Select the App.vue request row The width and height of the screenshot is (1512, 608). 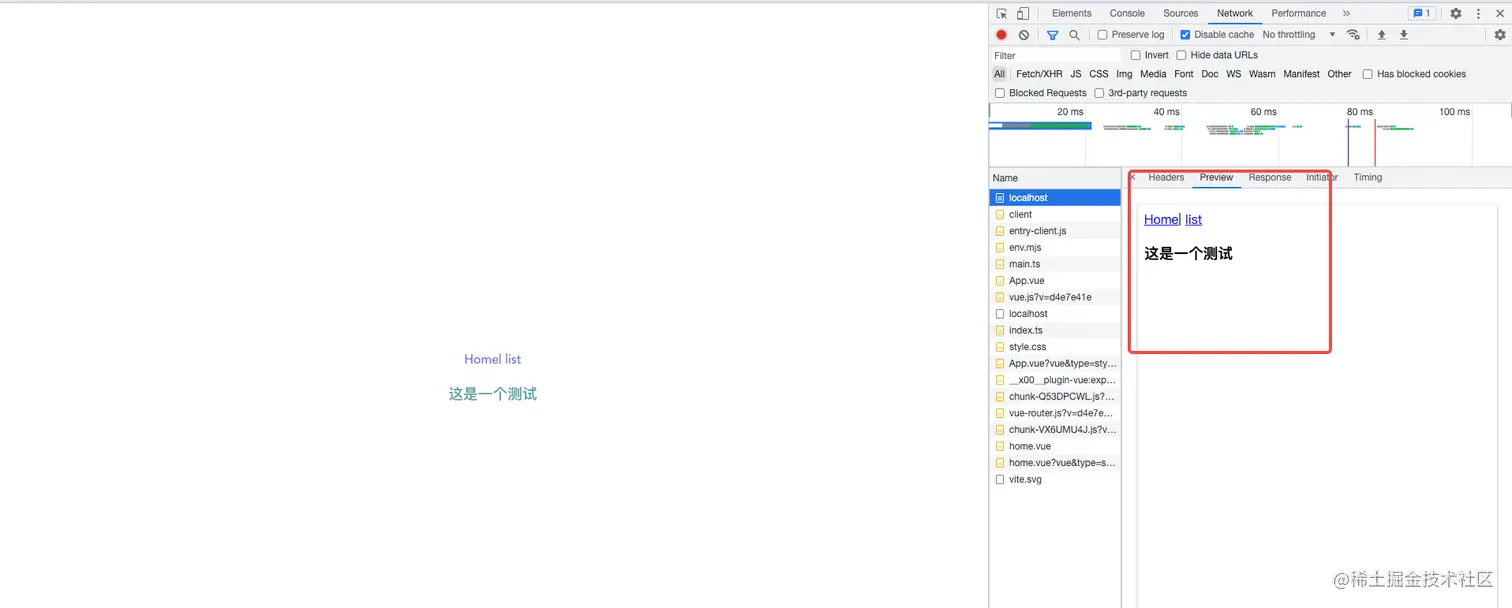coord(1055,281)
